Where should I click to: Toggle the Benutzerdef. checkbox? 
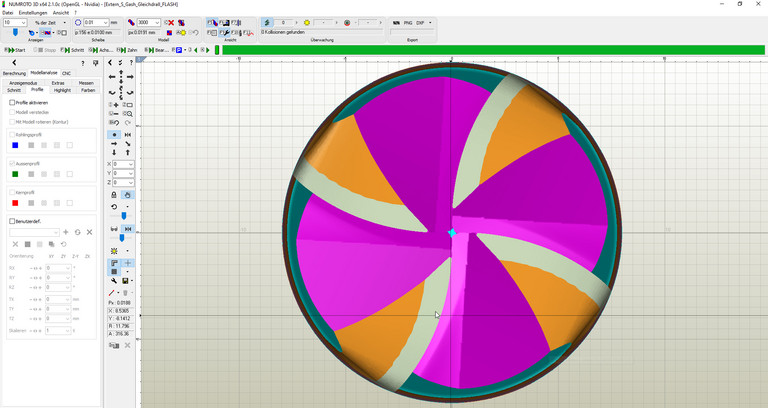pos(12,221)
